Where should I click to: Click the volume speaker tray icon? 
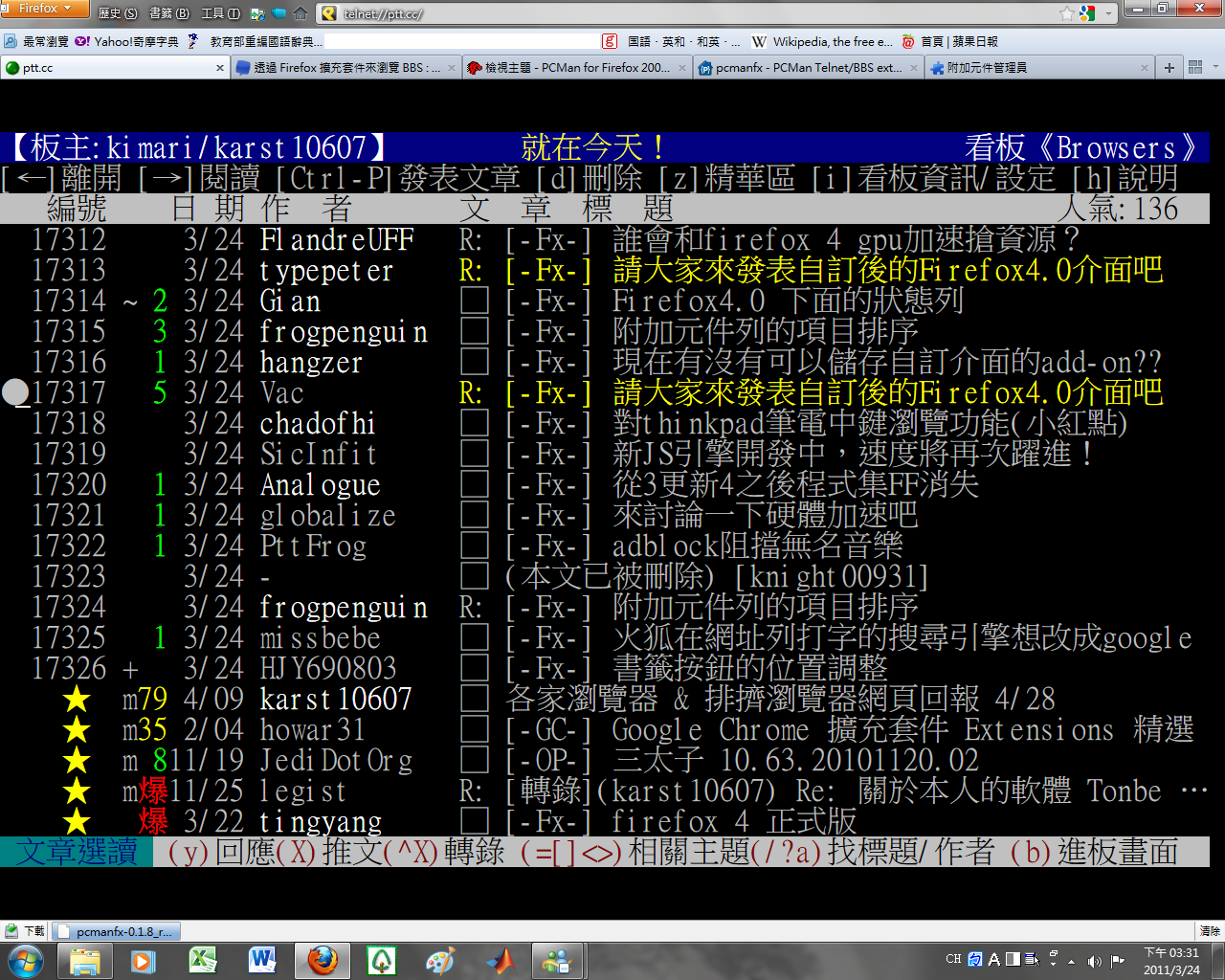pyautogui.click(x=1094, y=960)
